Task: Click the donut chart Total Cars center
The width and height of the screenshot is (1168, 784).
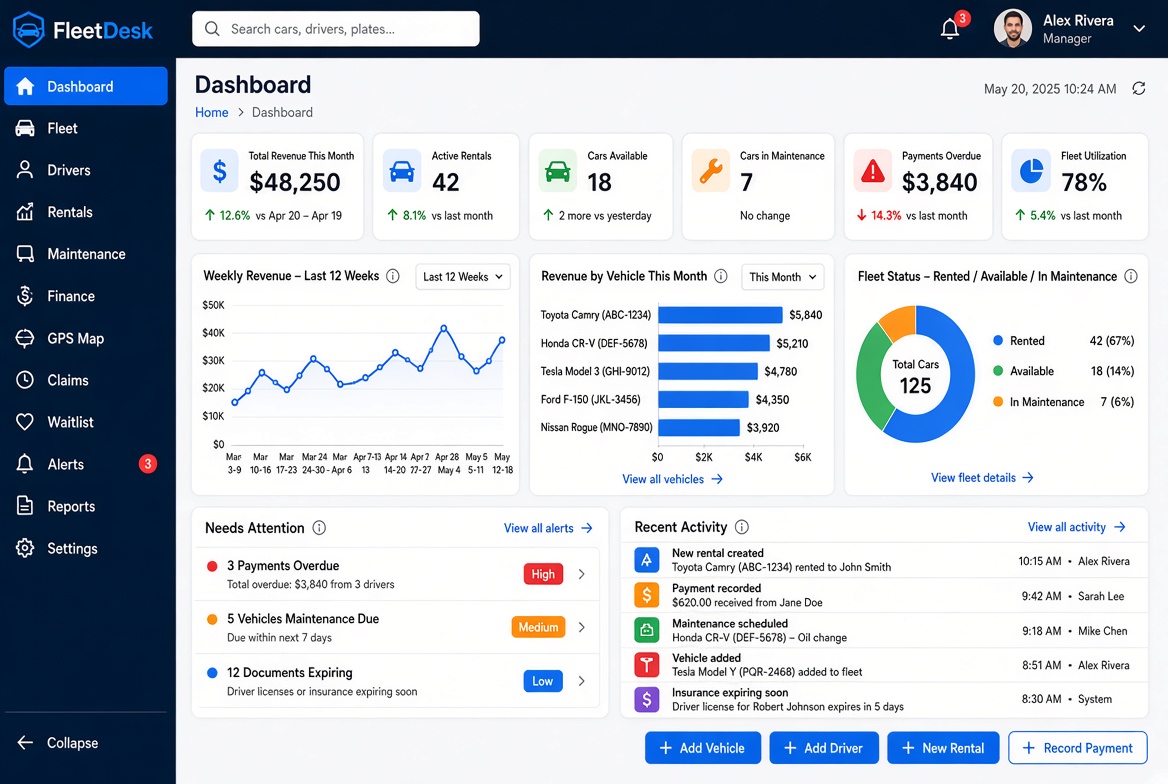Action: tap(915, 376)
